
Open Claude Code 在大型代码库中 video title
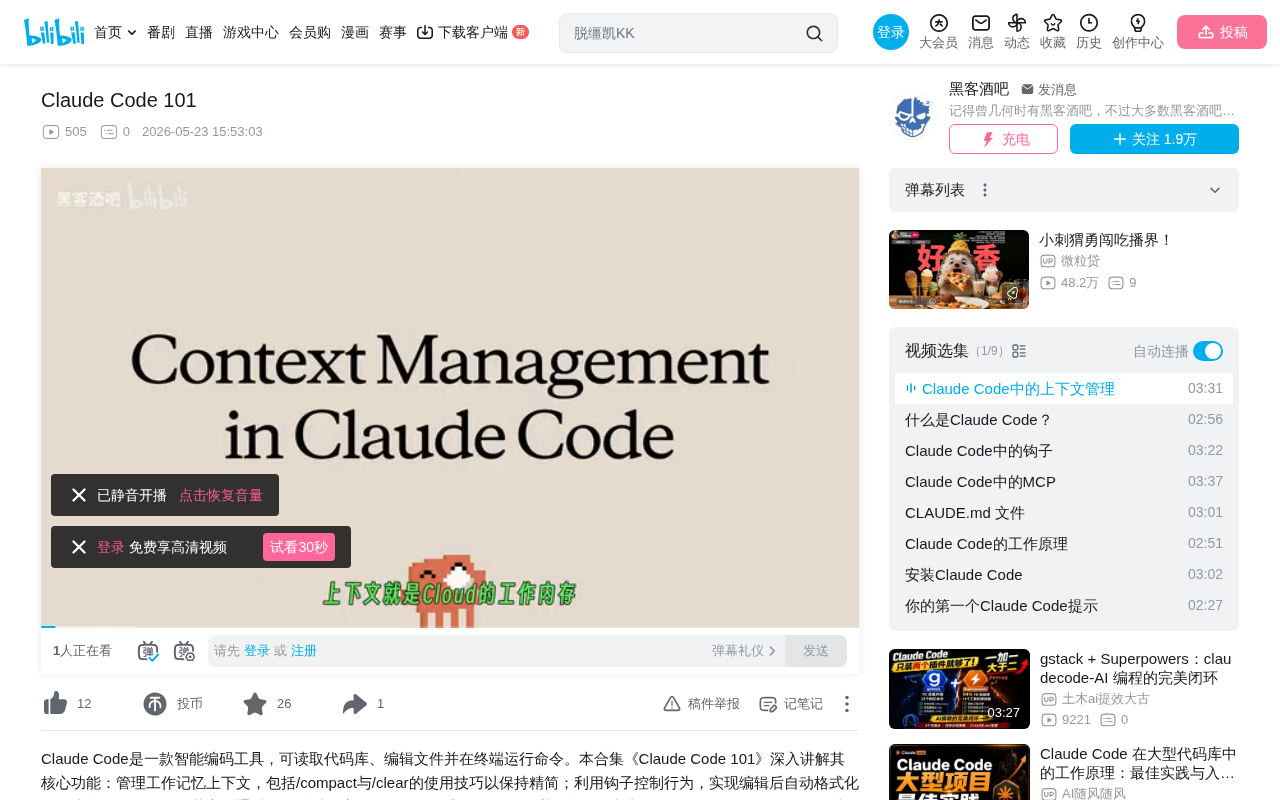[x=1138, y=763]
